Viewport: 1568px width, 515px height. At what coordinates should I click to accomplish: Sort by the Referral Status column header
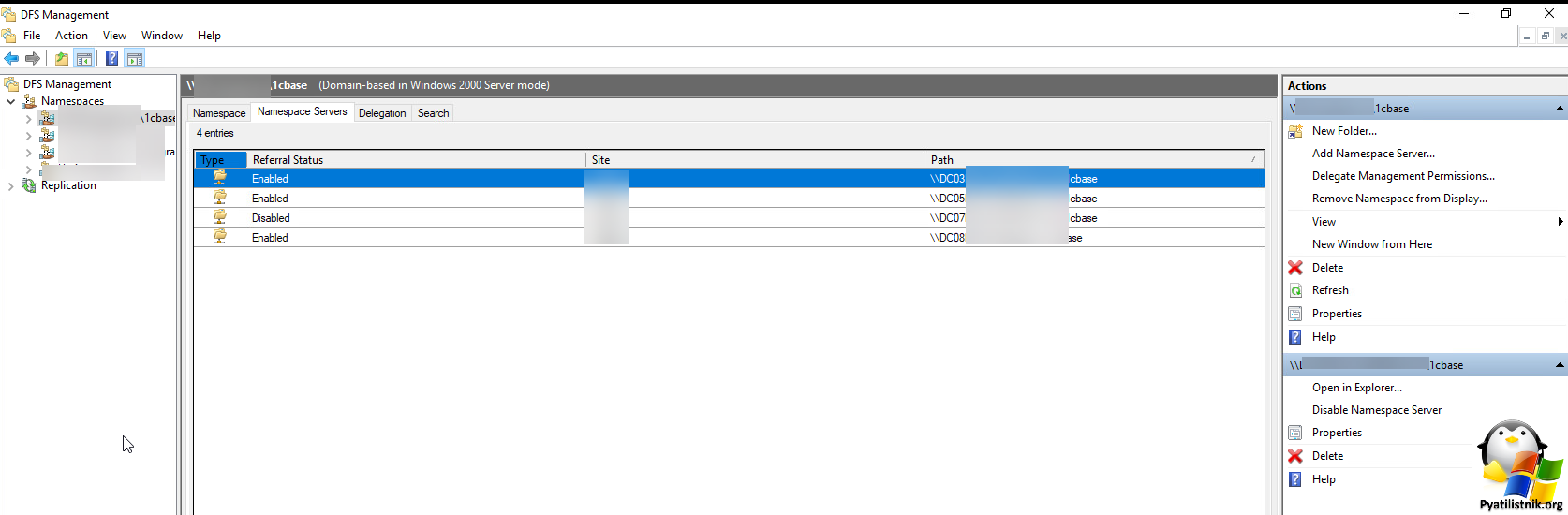point(416,160)
